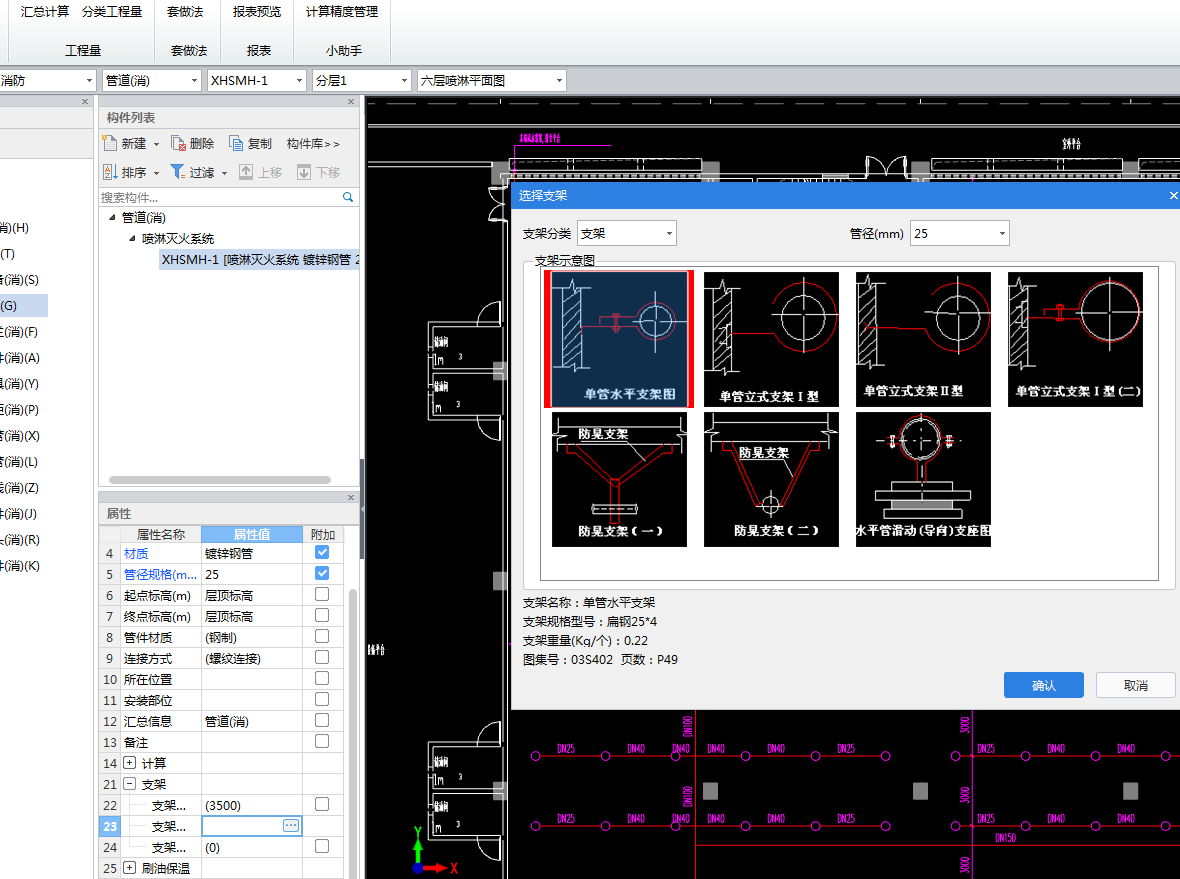Viewport: 1180px width, 879px height.
Task: Select the XHSMH-1 tree item
Action: [260, 260]
